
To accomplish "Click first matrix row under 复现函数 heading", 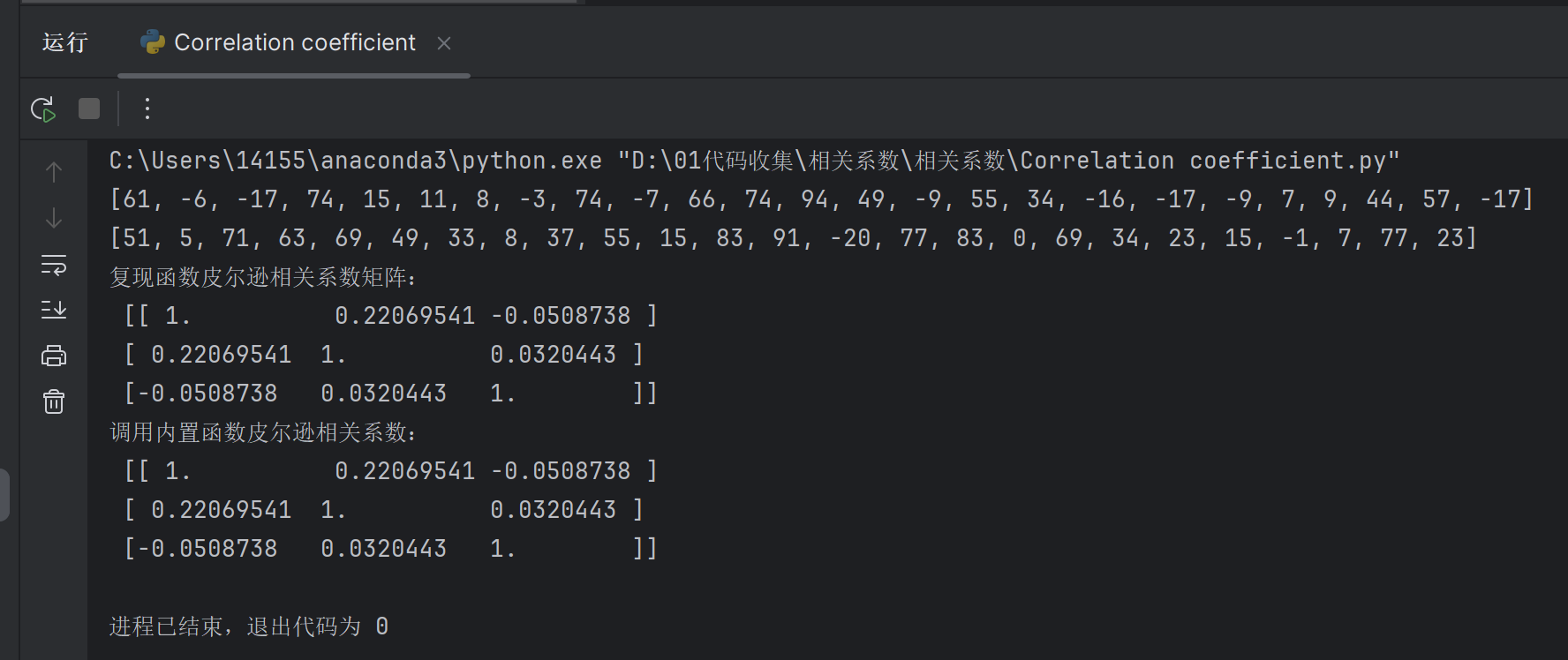I will tap(391, 316).
